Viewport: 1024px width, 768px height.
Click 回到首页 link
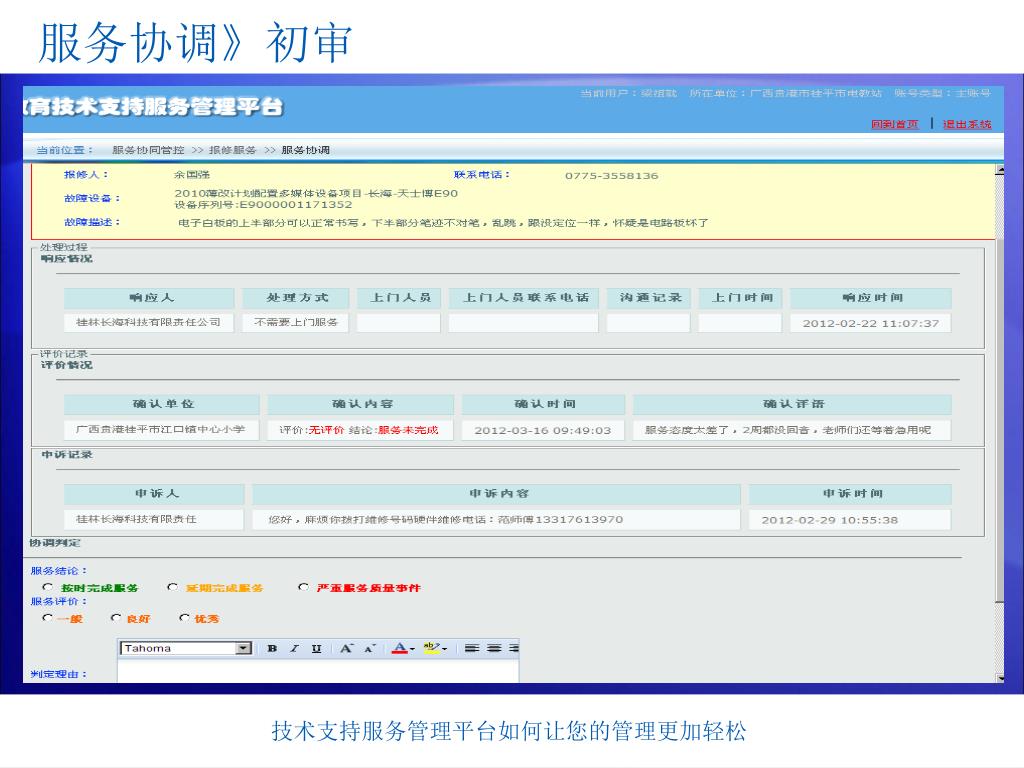895,124
